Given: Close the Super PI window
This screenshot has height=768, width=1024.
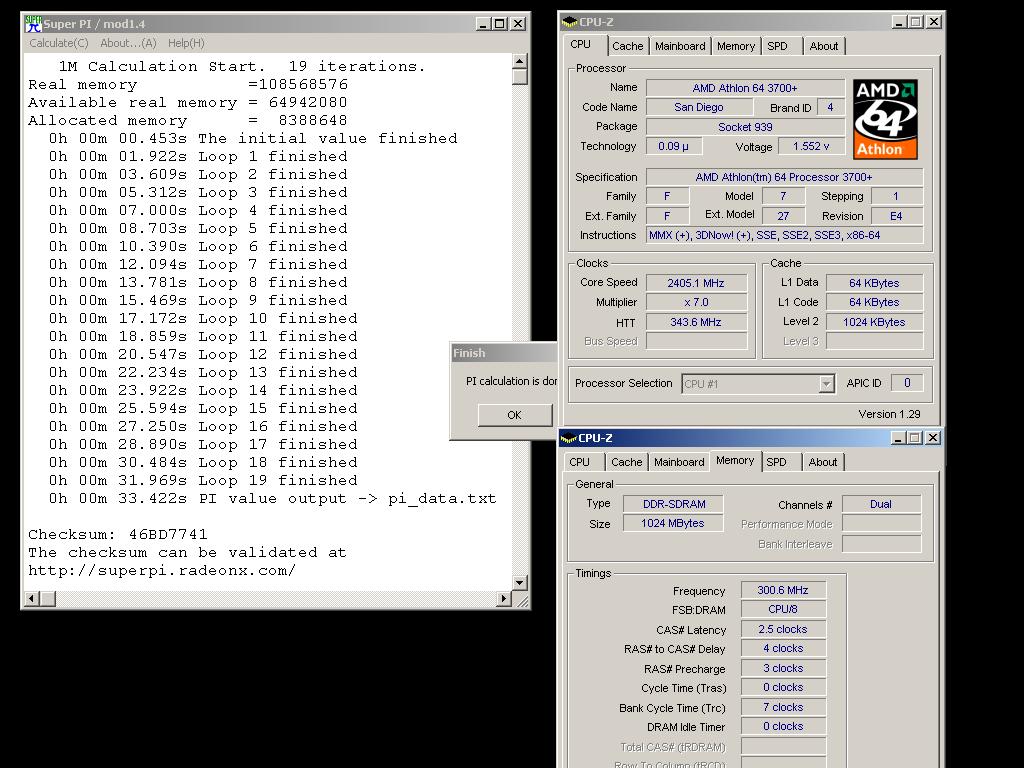Looking at the screenshot, I should (x=518, y=24).
